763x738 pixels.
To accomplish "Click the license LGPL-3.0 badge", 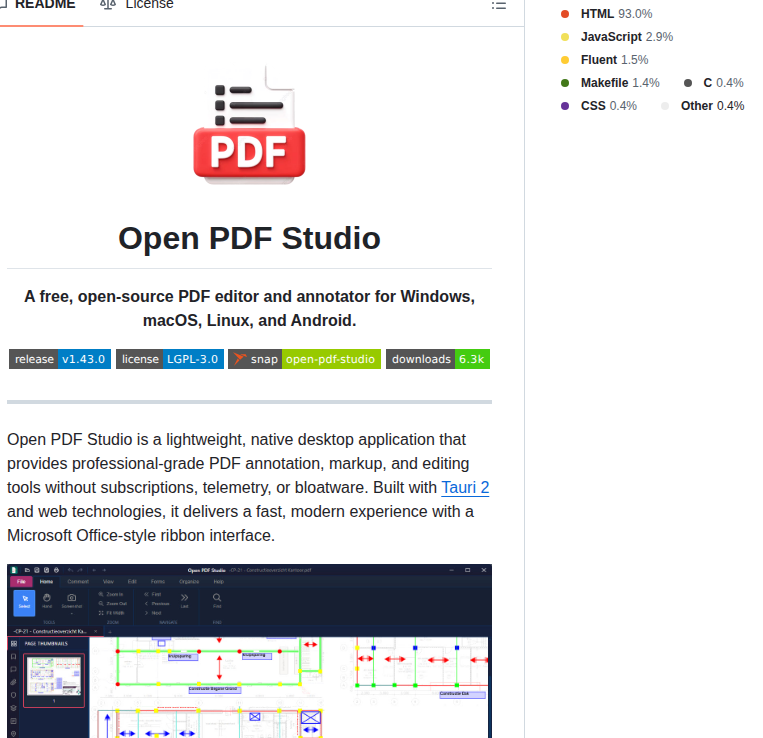I will coord(170,359).
